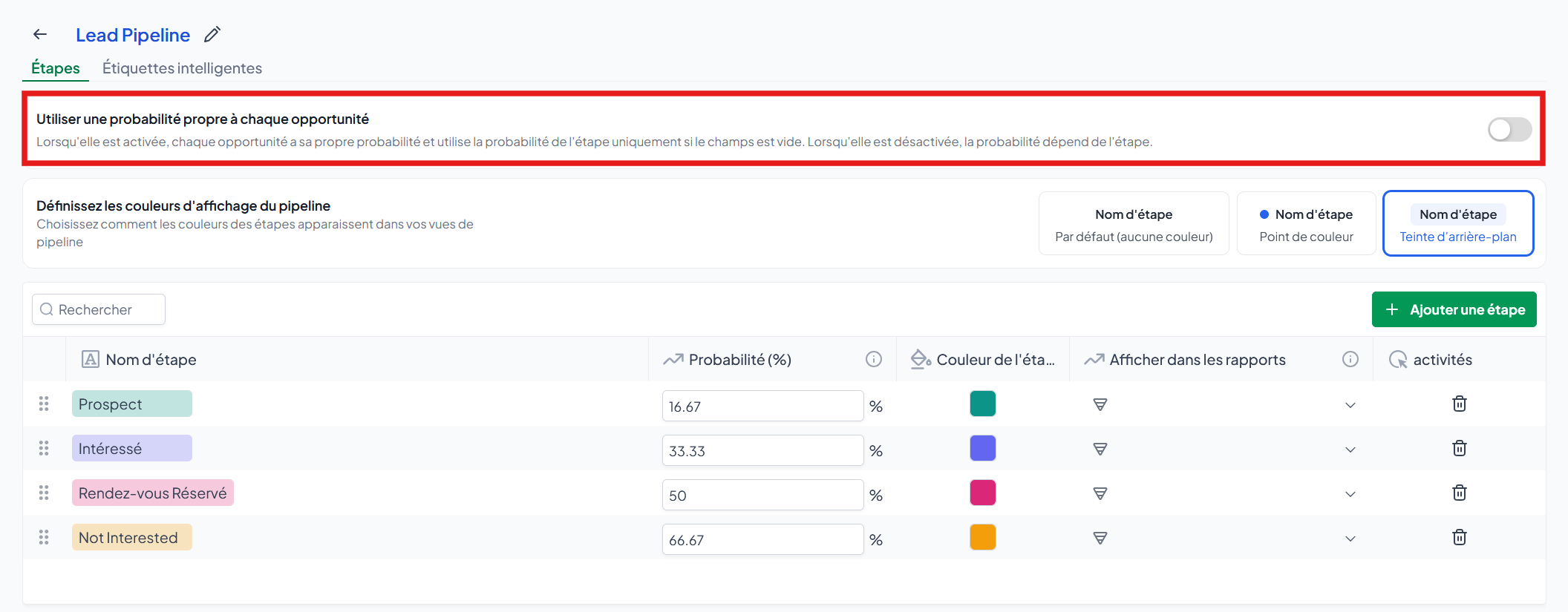Edit the Lead Pipeline name with pencil icon
The height and width of the screenshot is (612, 1568).
click(x=212, y=34)
